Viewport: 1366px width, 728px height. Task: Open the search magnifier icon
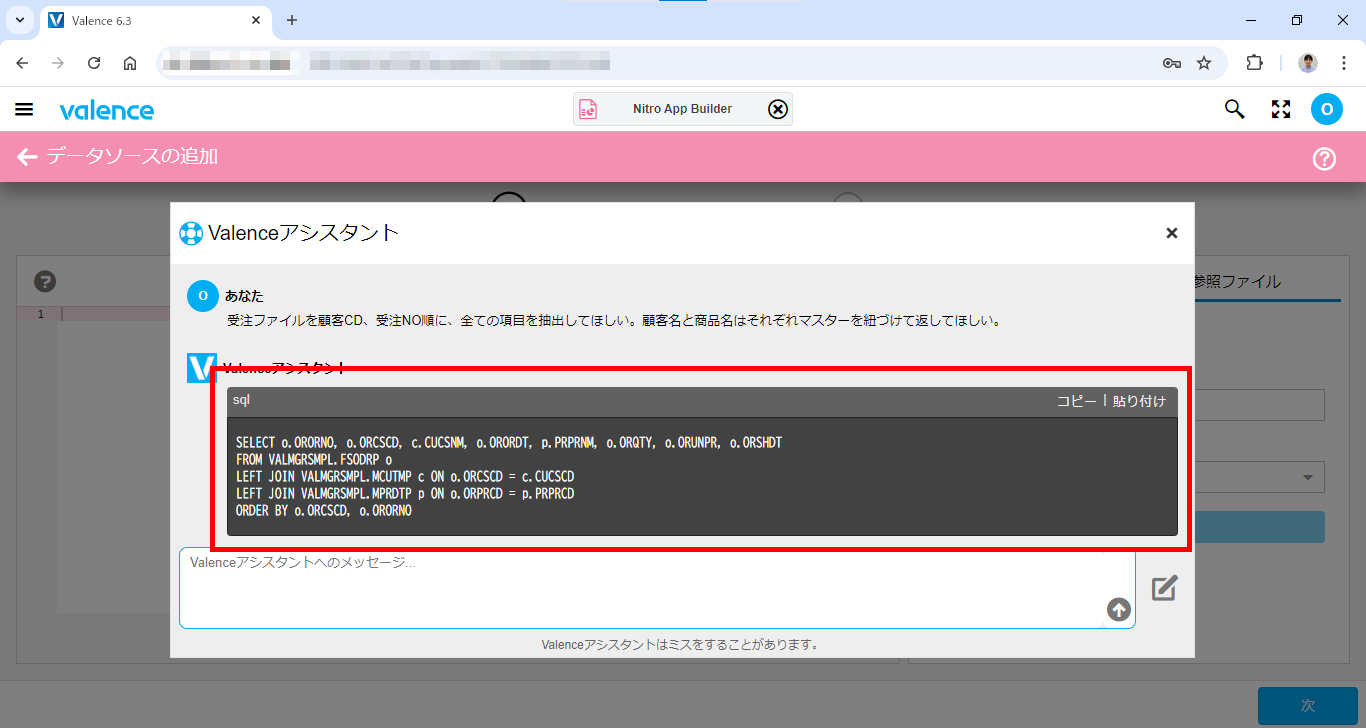(1235, 109)
